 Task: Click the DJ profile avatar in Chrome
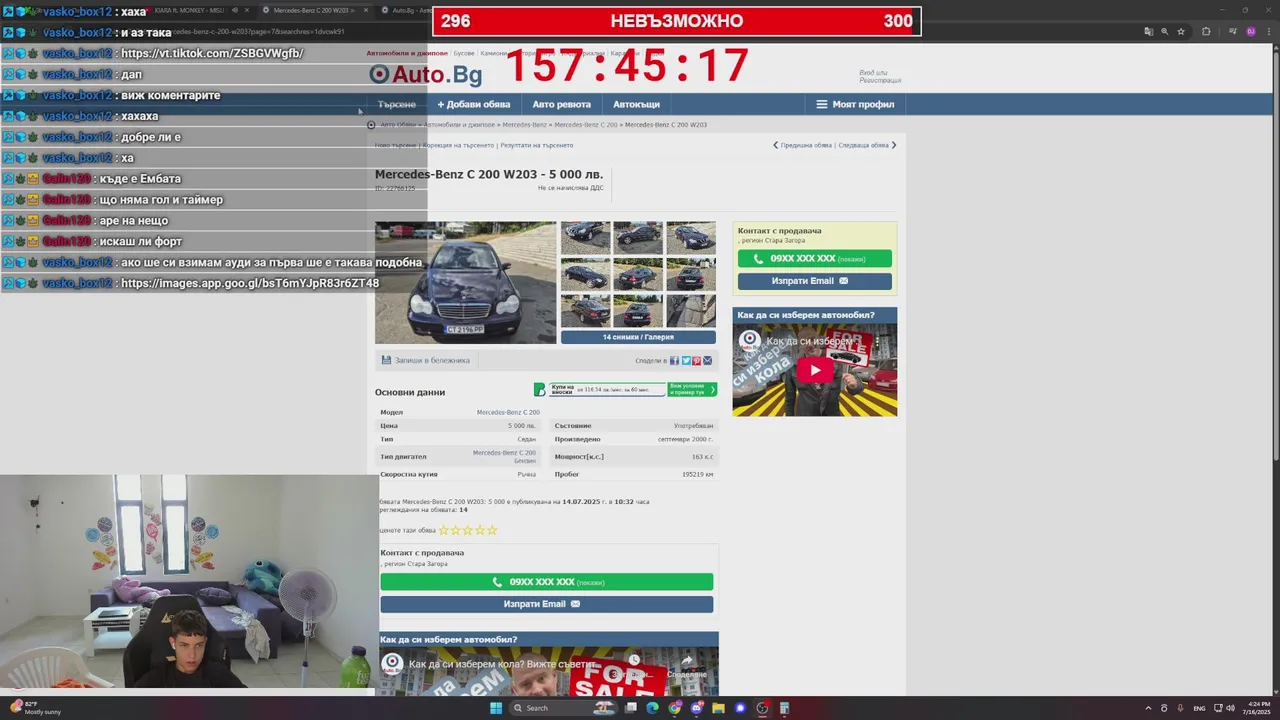1251,32
